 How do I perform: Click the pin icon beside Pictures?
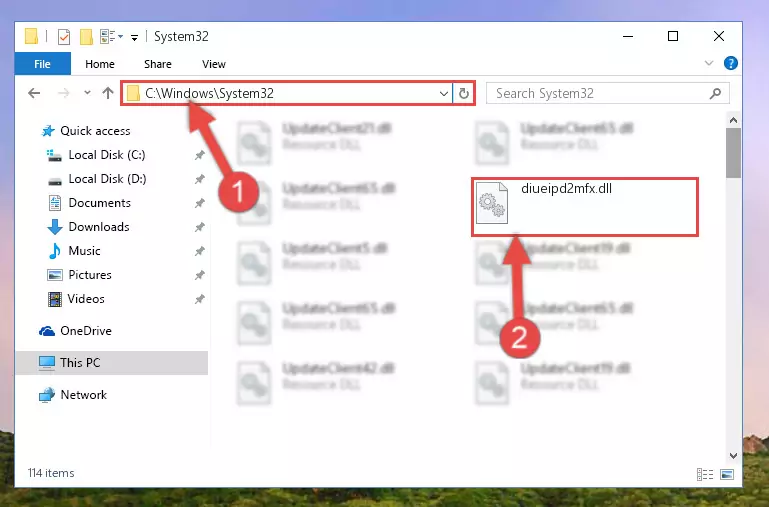point(199,276)
